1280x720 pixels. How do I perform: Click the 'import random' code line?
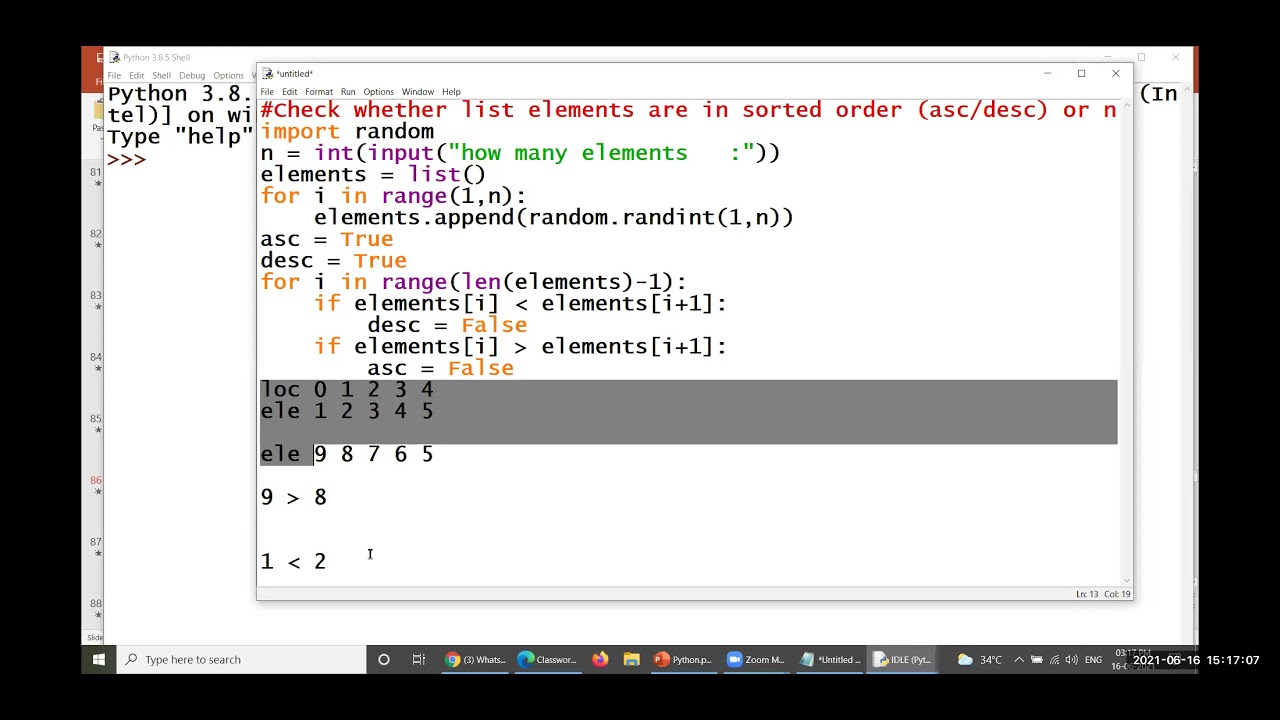[x=347, y=131]
